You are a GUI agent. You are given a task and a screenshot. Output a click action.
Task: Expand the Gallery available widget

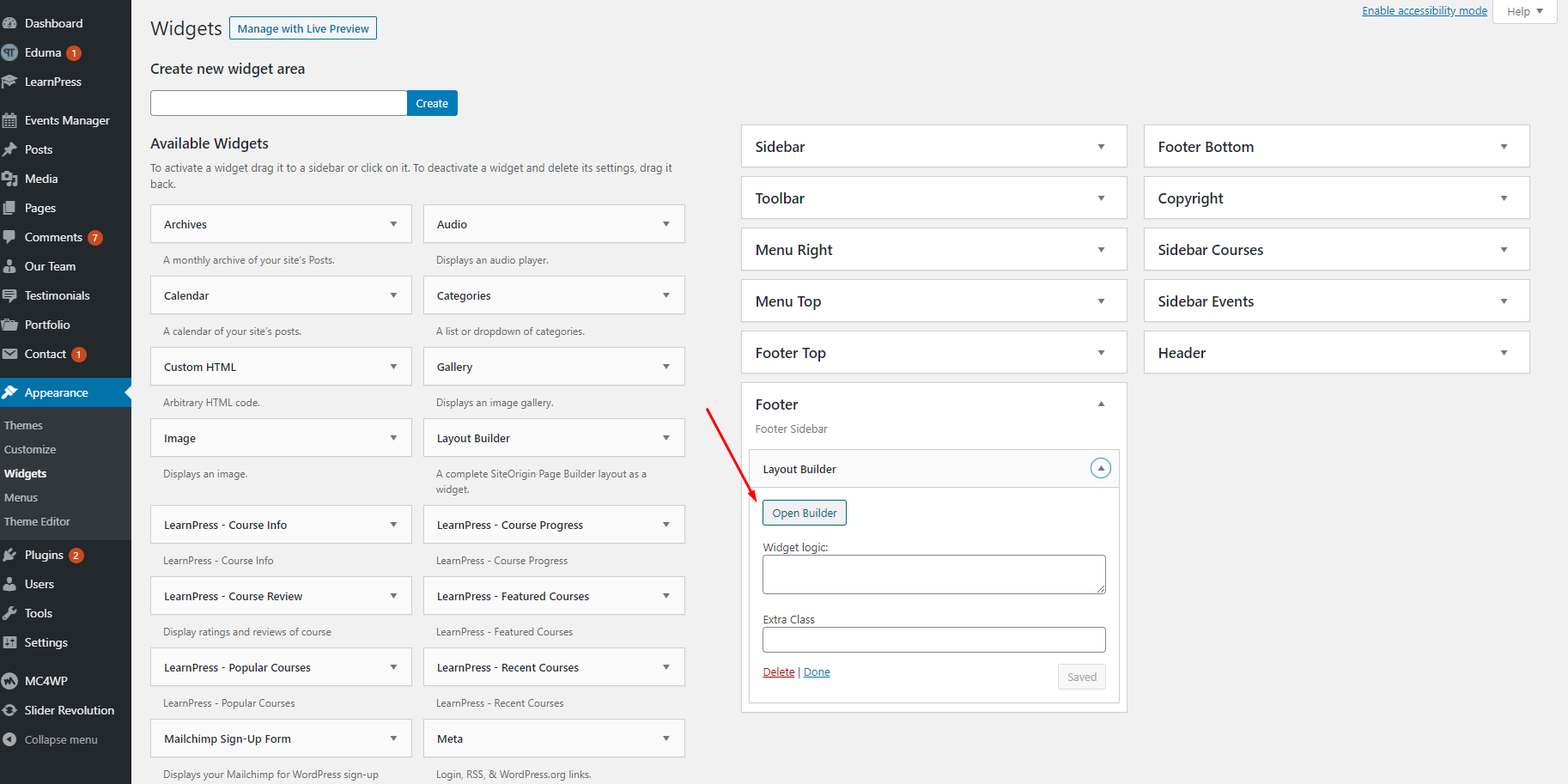coord(665,367)
